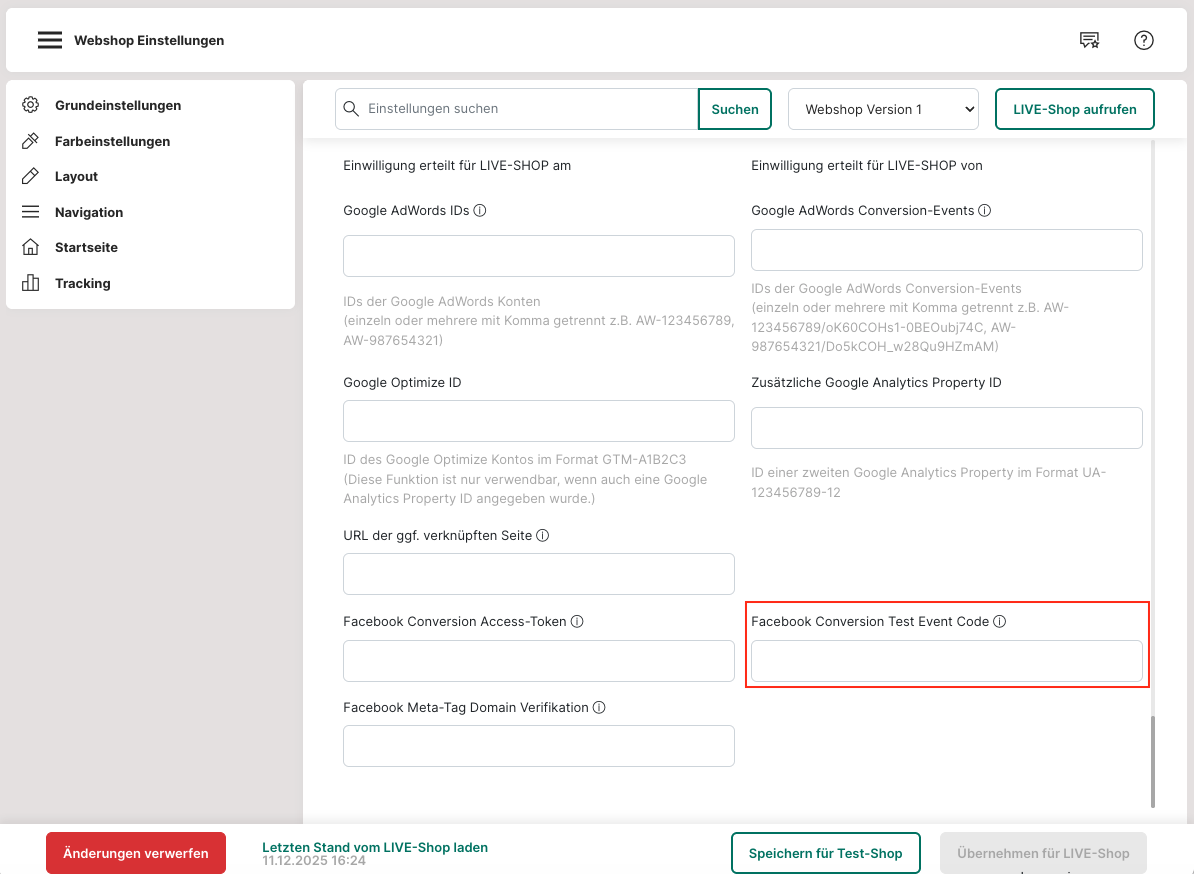
Task: Click Speichern für Test-Shop
Action: (825, 853)
